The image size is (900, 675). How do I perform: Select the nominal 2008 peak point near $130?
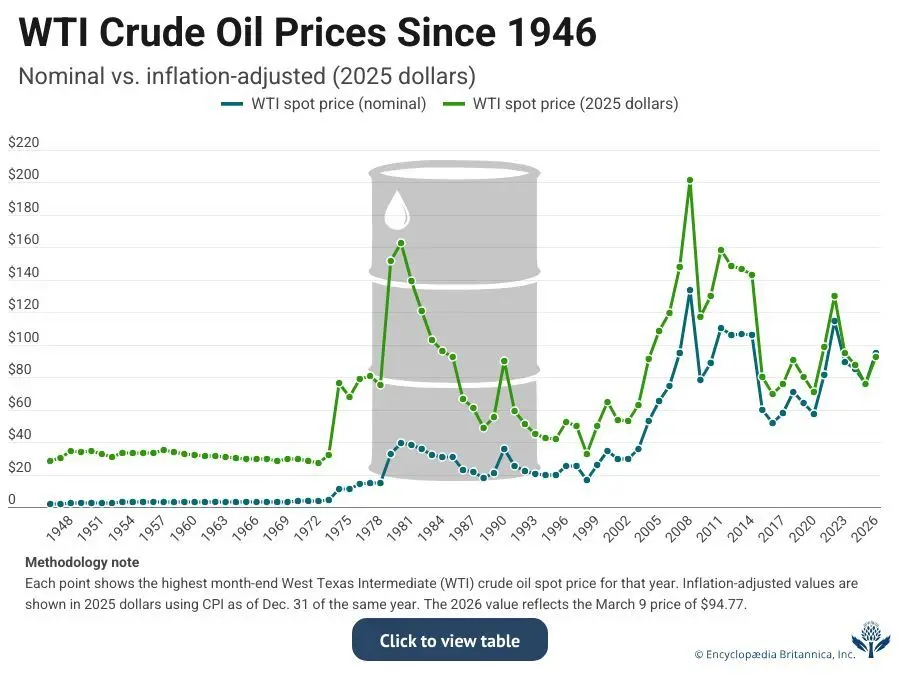[x=690, y=290]
